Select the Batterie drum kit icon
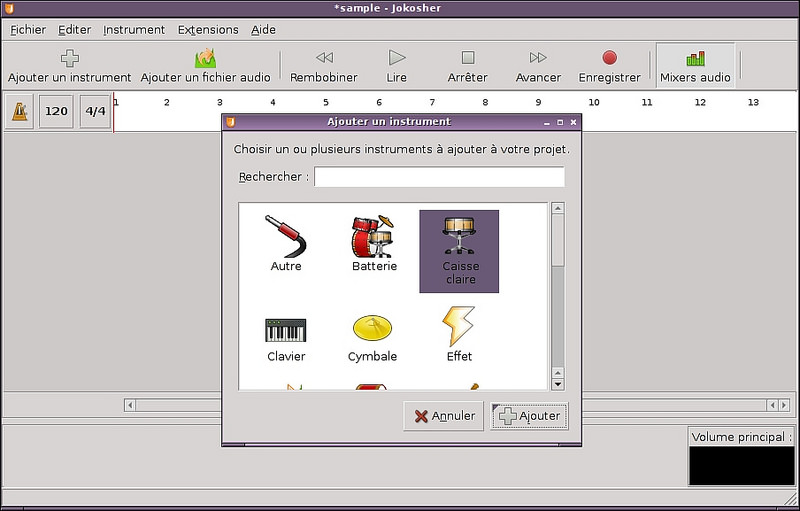 coord(373,237)
